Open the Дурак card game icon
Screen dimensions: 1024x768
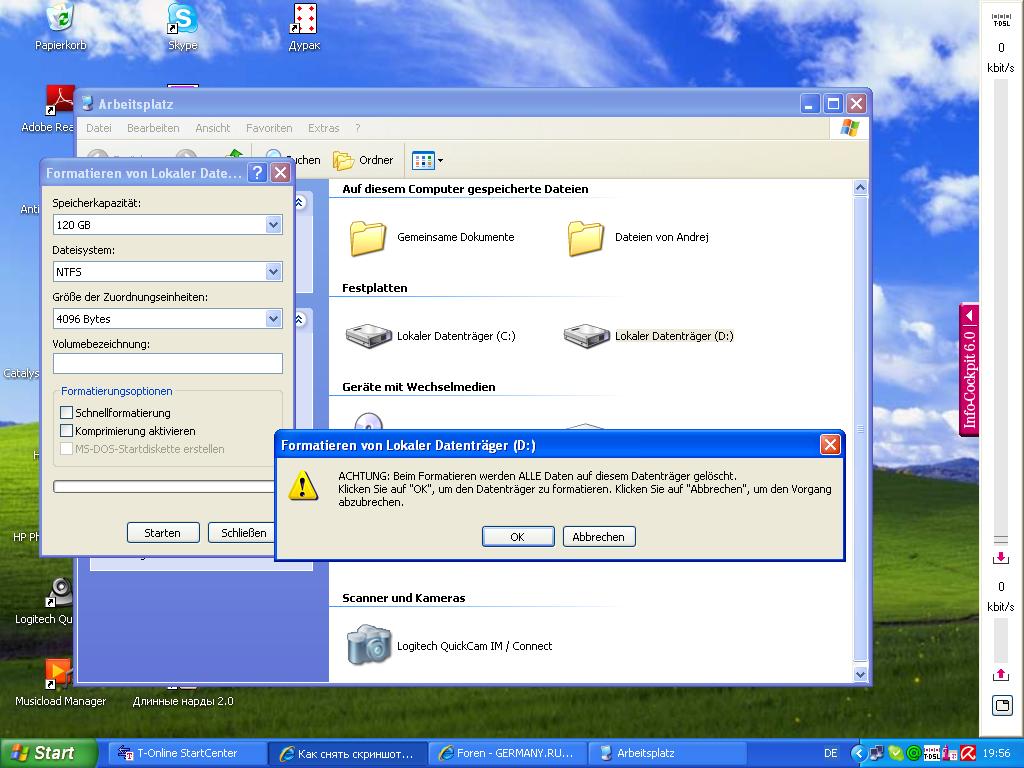pos(304,19)
